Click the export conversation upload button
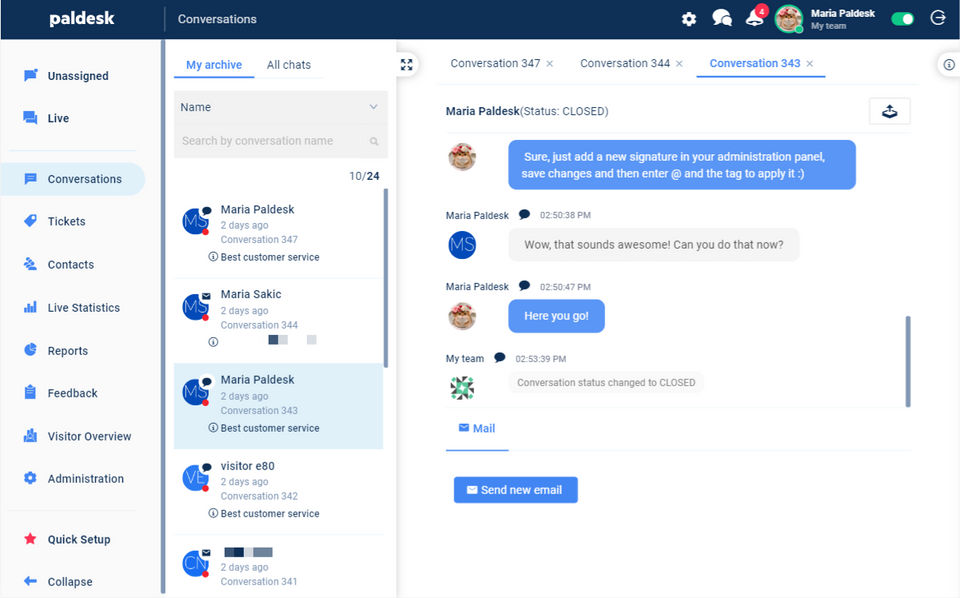960x598 pixels. 890,111
